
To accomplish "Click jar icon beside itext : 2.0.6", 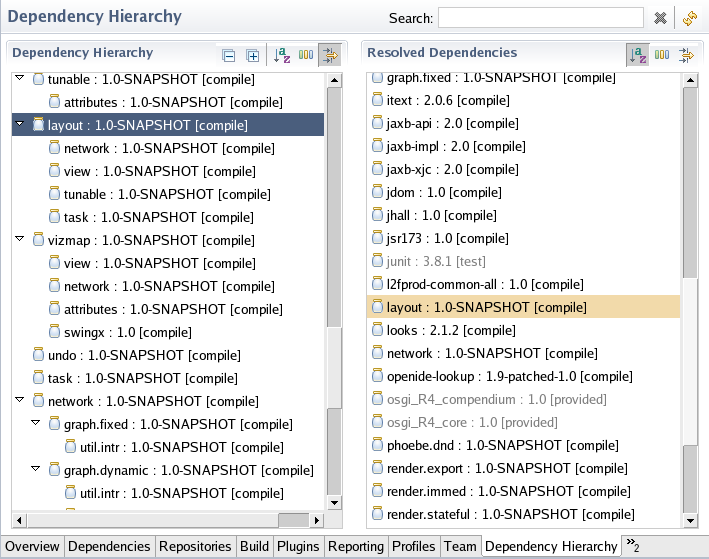I will tap(377, 100).
